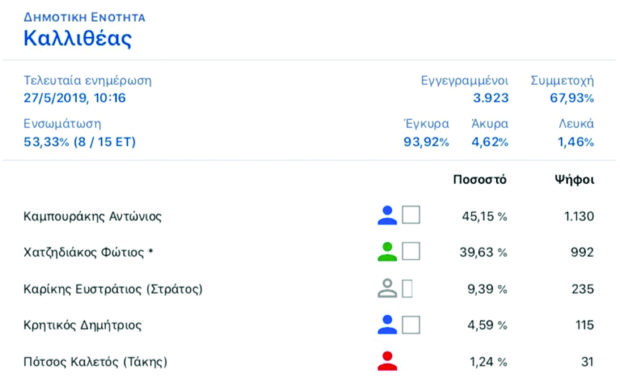Select candidate name Καμπουράκης Αντώνιος

click(x=93, y=217)
